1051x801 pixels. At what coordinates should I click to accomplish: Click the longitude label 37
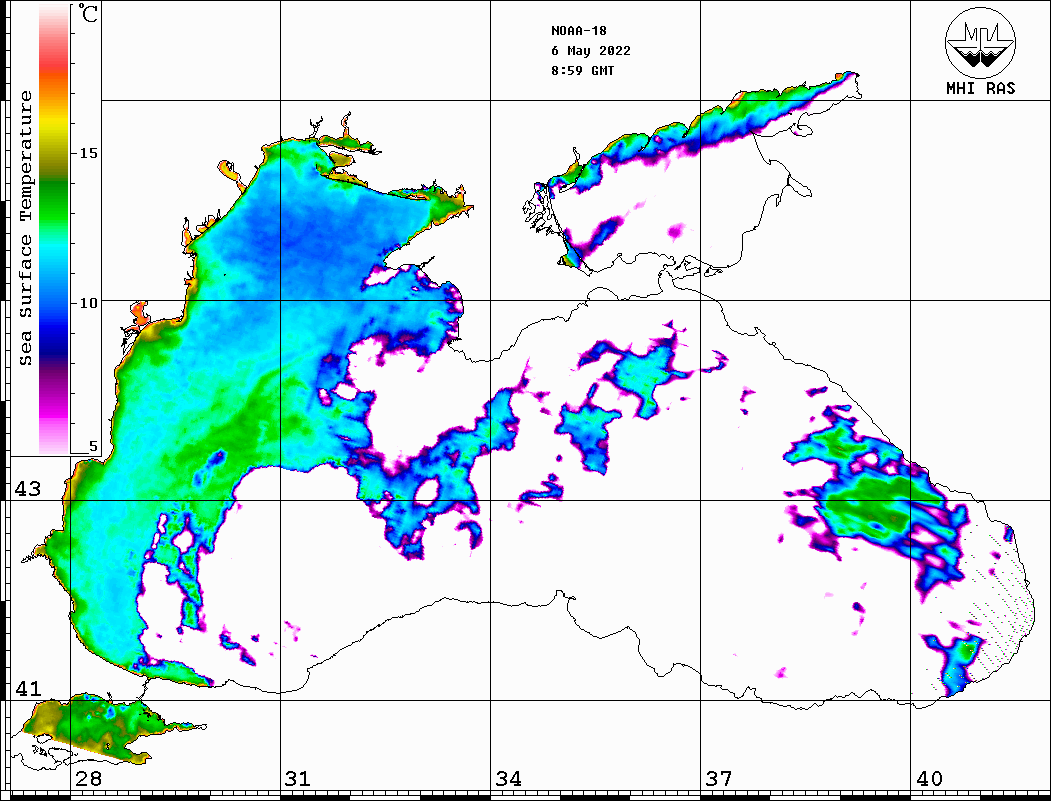[x=719, y=779]
